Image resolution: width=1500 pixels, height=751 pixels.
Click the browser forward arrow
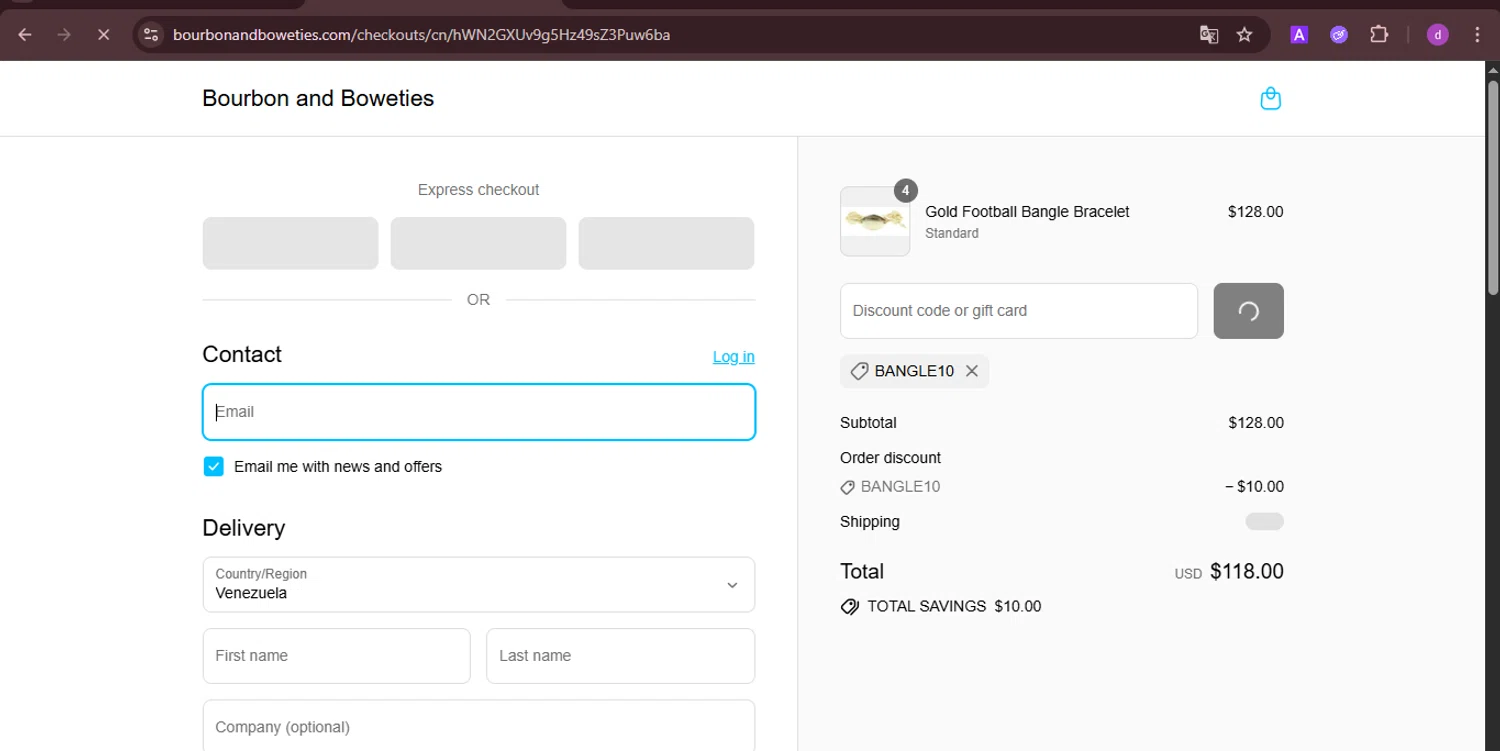(x=64, y=35)
